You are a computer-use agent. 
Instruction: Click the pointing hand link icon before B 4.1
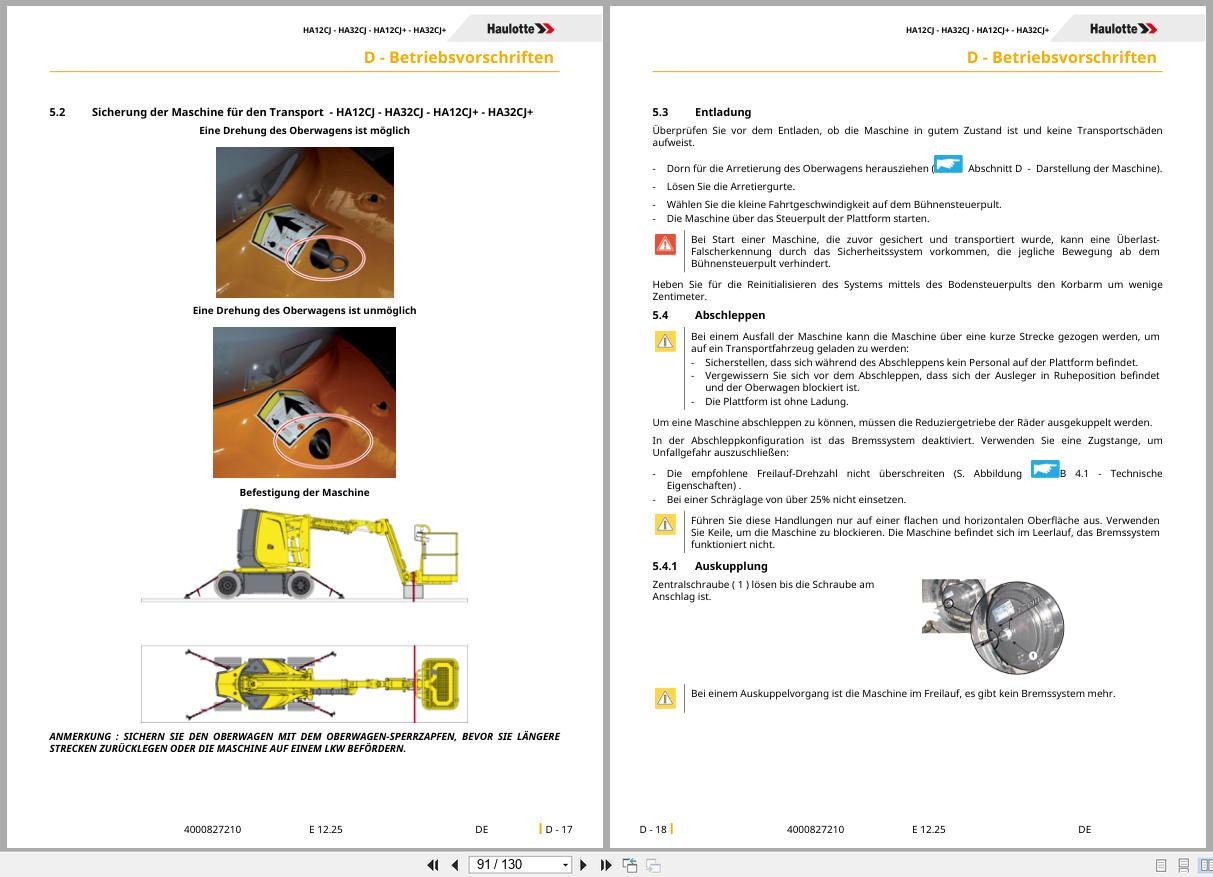pyautogui.click(x=1045, y=469)
